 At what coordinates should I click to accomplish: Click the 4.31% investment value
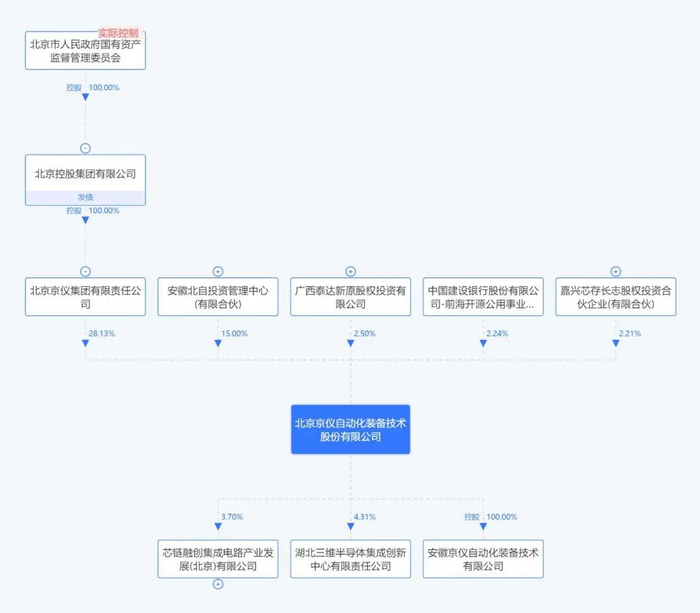point(364,517)
